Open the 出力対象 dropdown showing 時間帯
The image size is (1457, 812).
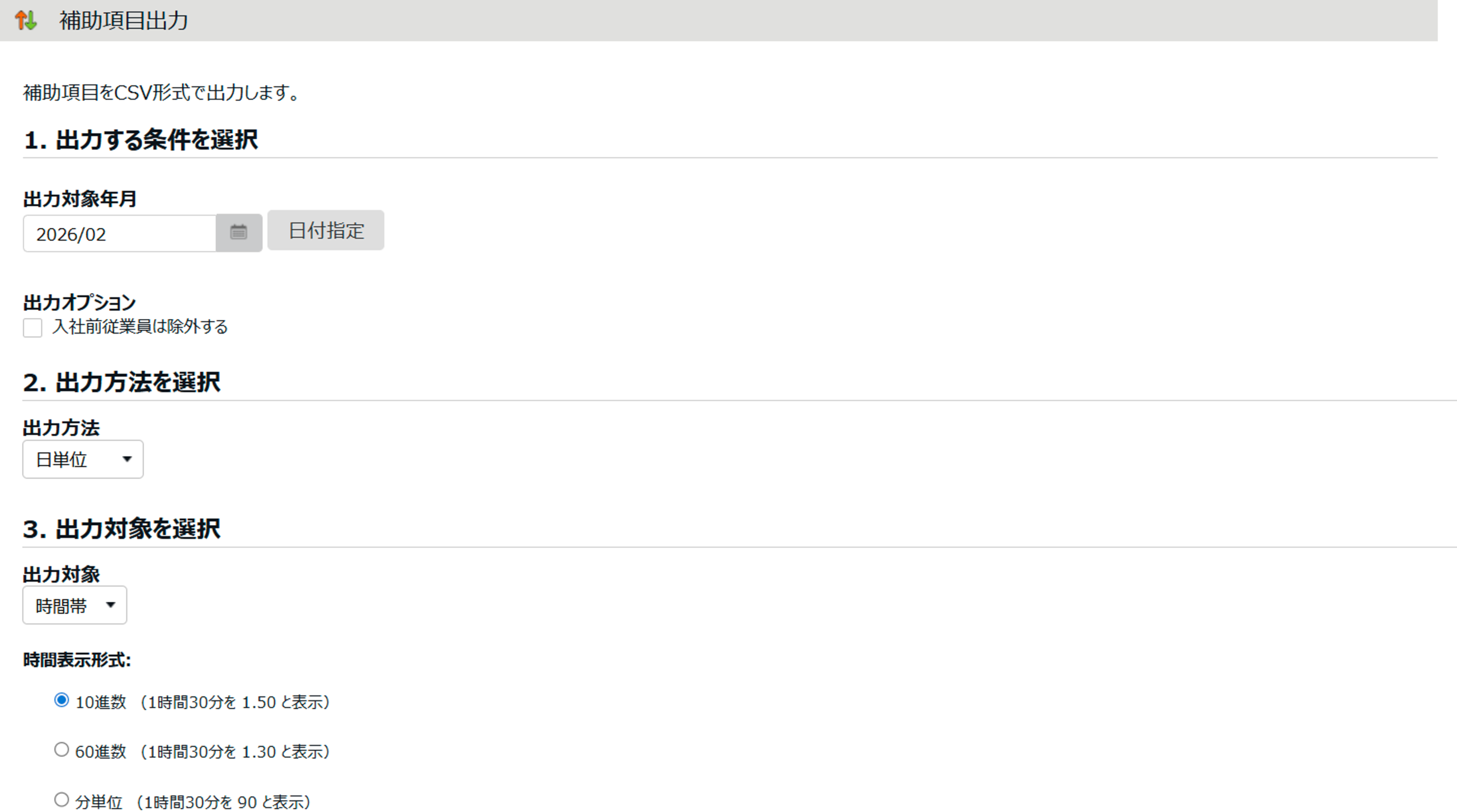75,605
